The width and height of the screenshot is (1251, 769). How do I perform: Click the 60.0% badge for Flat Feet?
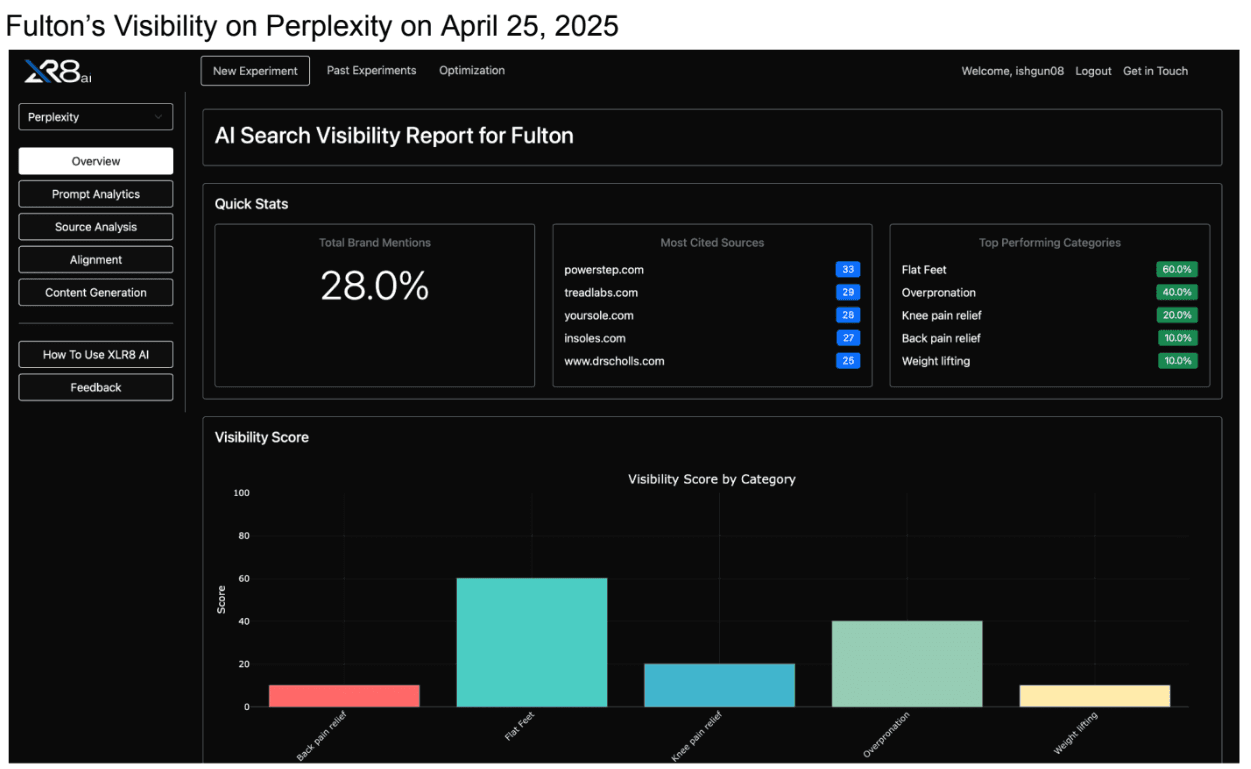[1177, 269]
